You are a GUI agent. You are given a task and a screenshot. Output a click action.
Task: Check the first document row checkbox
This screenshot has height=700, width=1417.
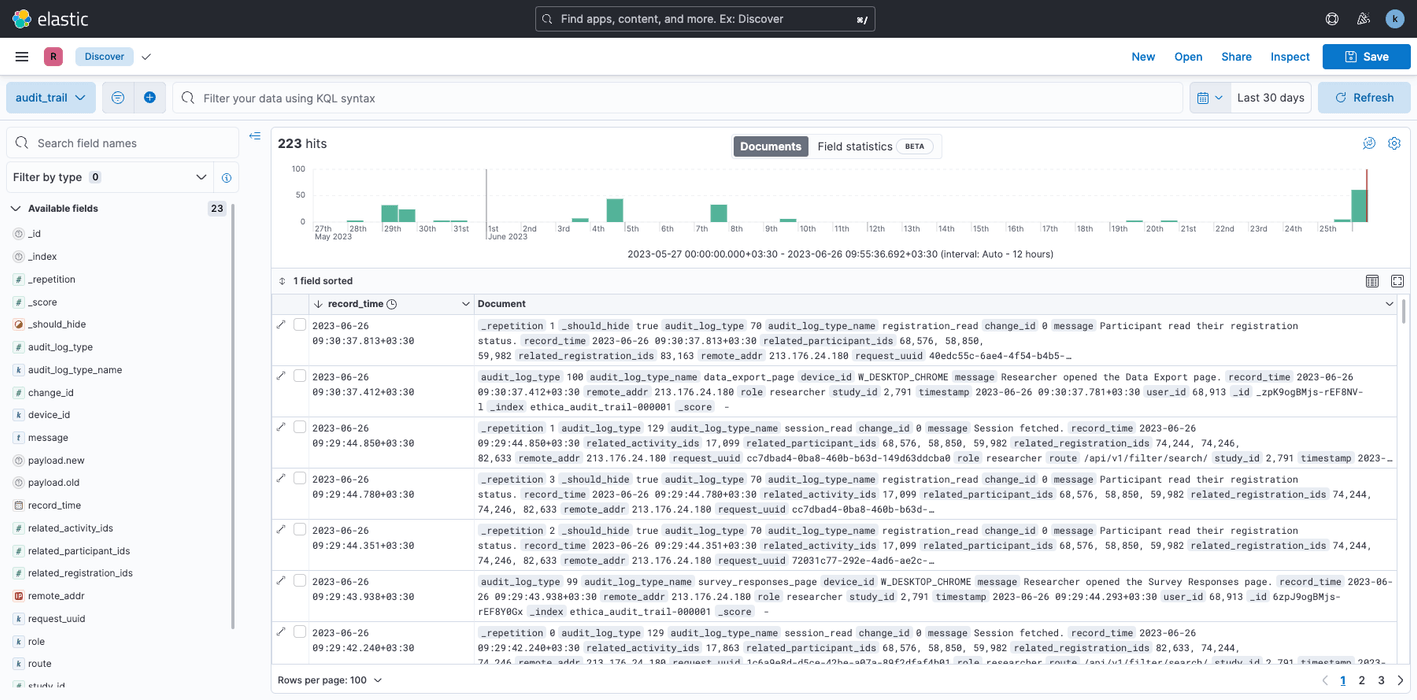[x=300, y=325]
